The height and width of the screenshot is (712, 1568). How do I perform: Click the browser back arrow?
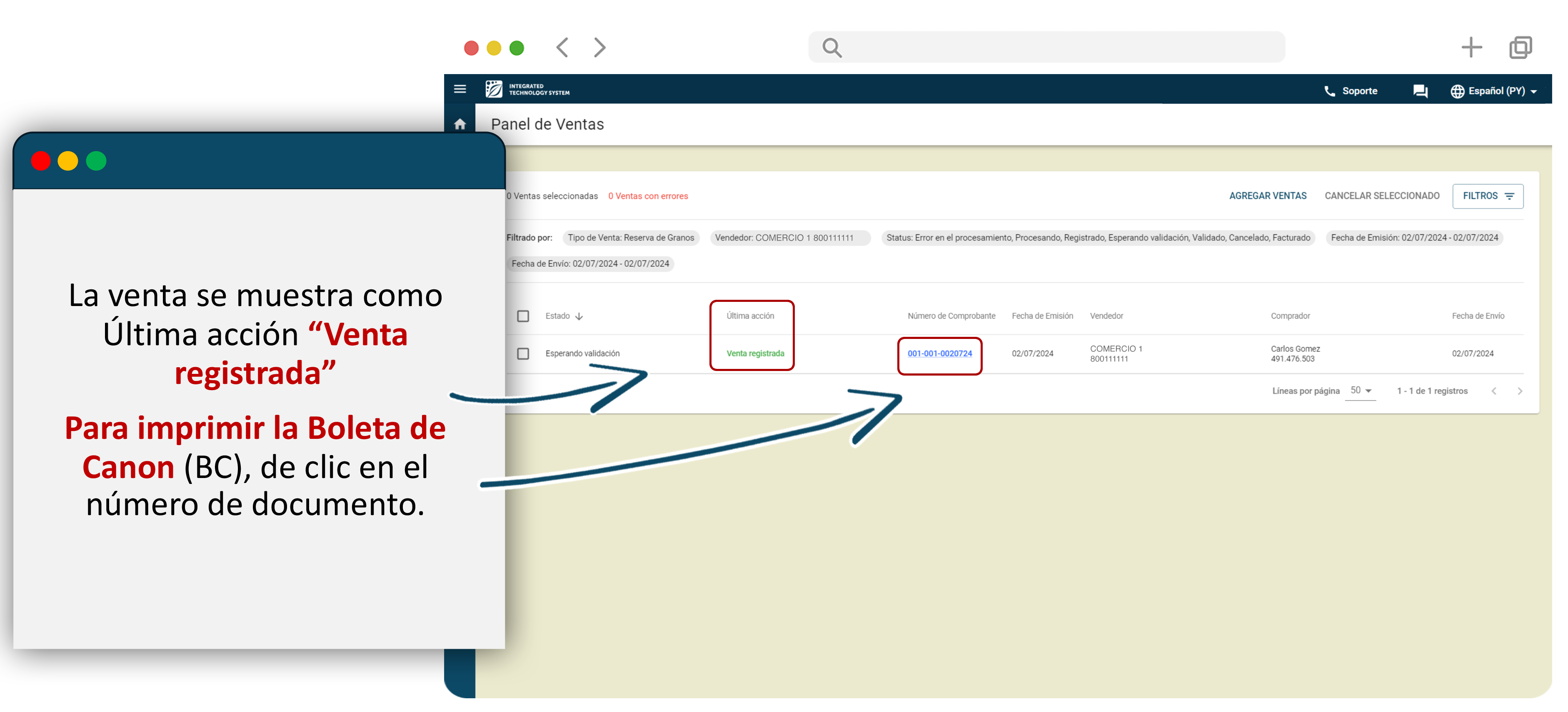coord(562,47)
